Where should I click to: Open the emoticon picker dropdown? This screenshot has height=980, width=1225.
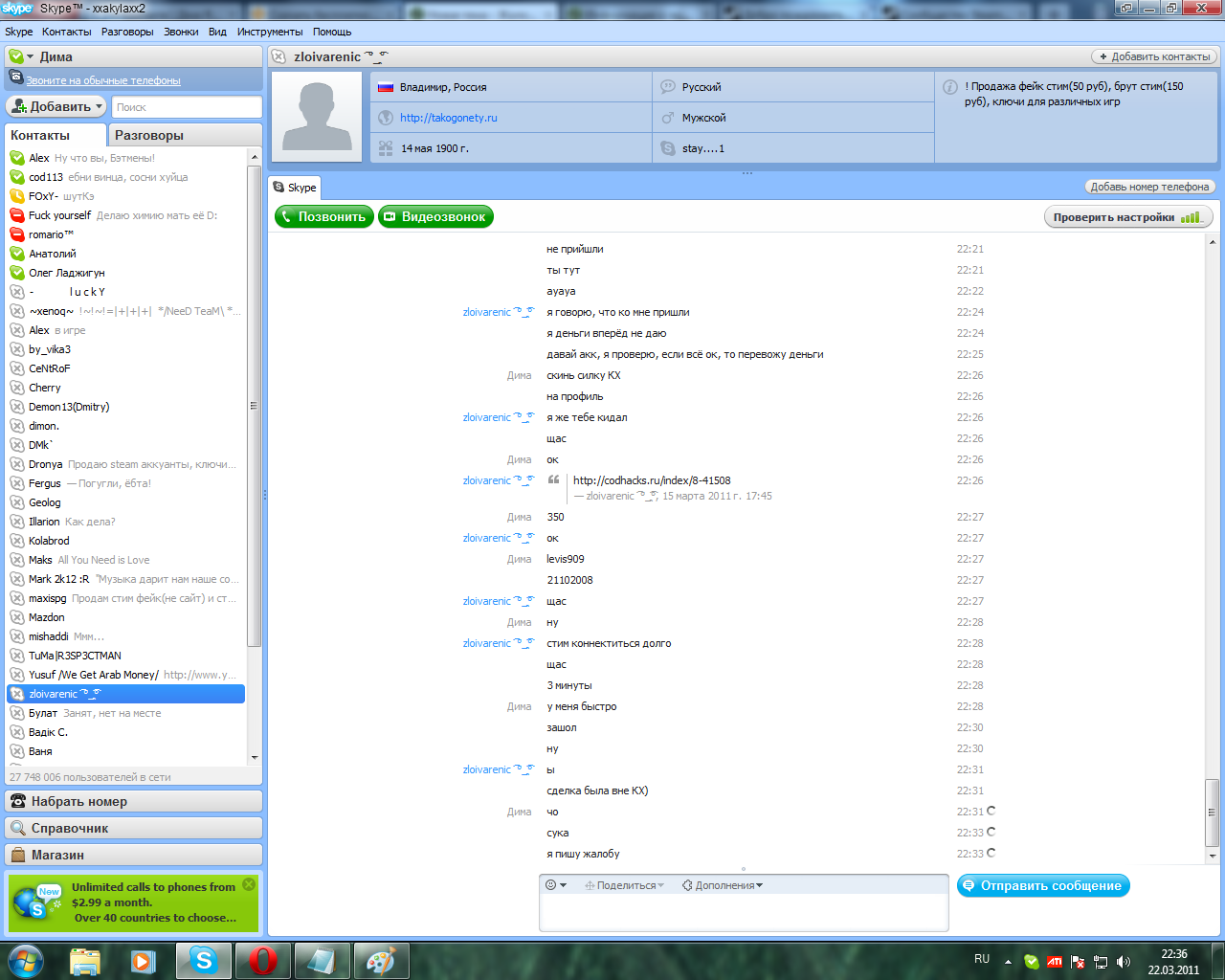556,885
